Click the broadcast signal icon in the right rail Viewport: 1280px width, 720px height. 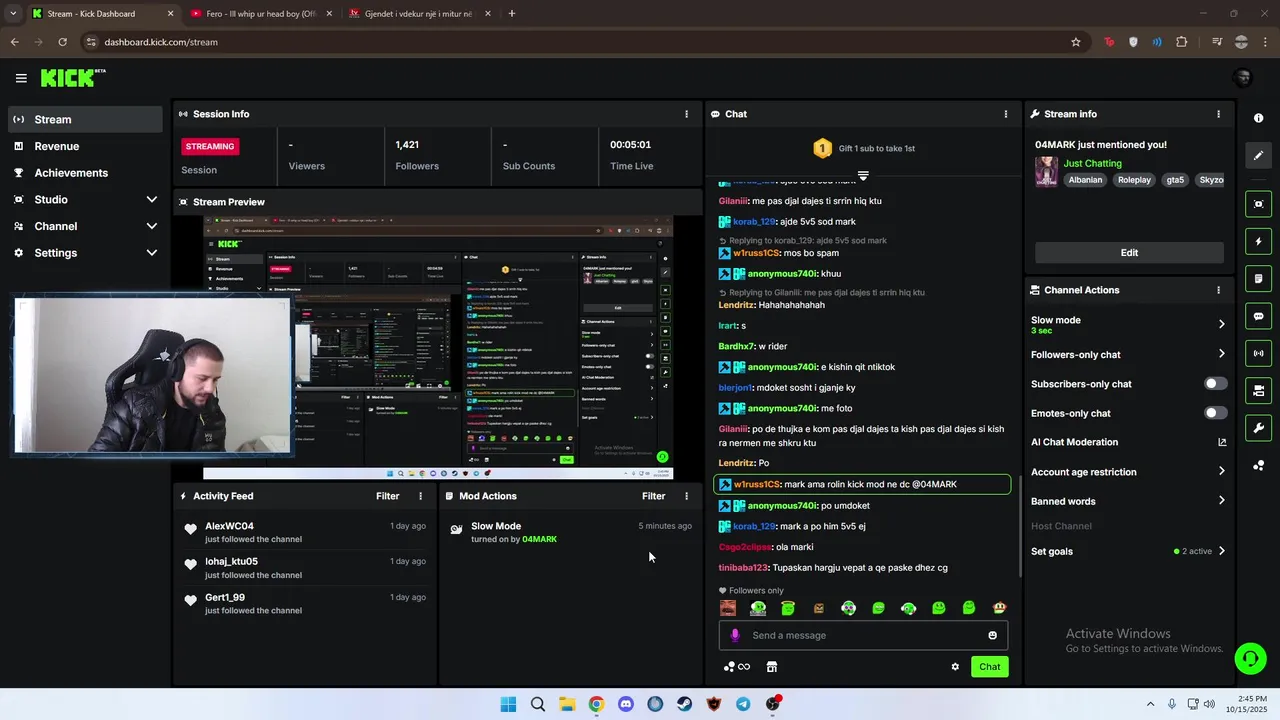pos(1258,353)
